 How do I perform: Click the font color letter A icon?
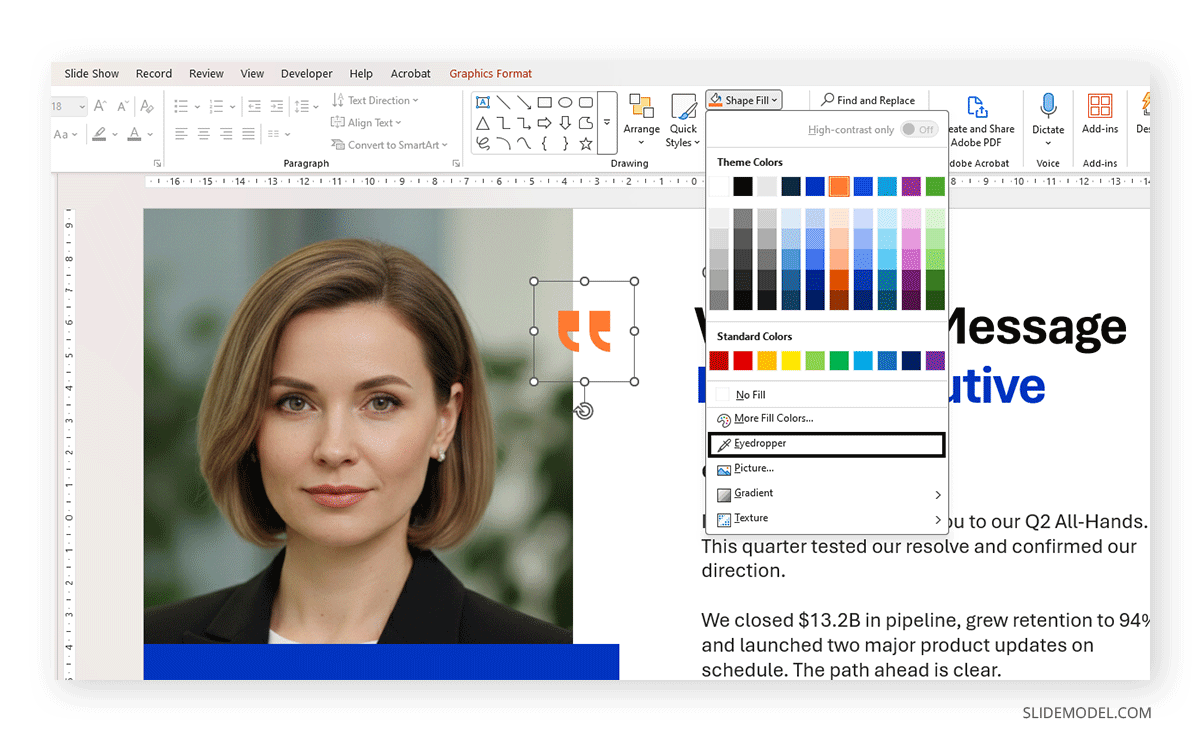(134, 134)
